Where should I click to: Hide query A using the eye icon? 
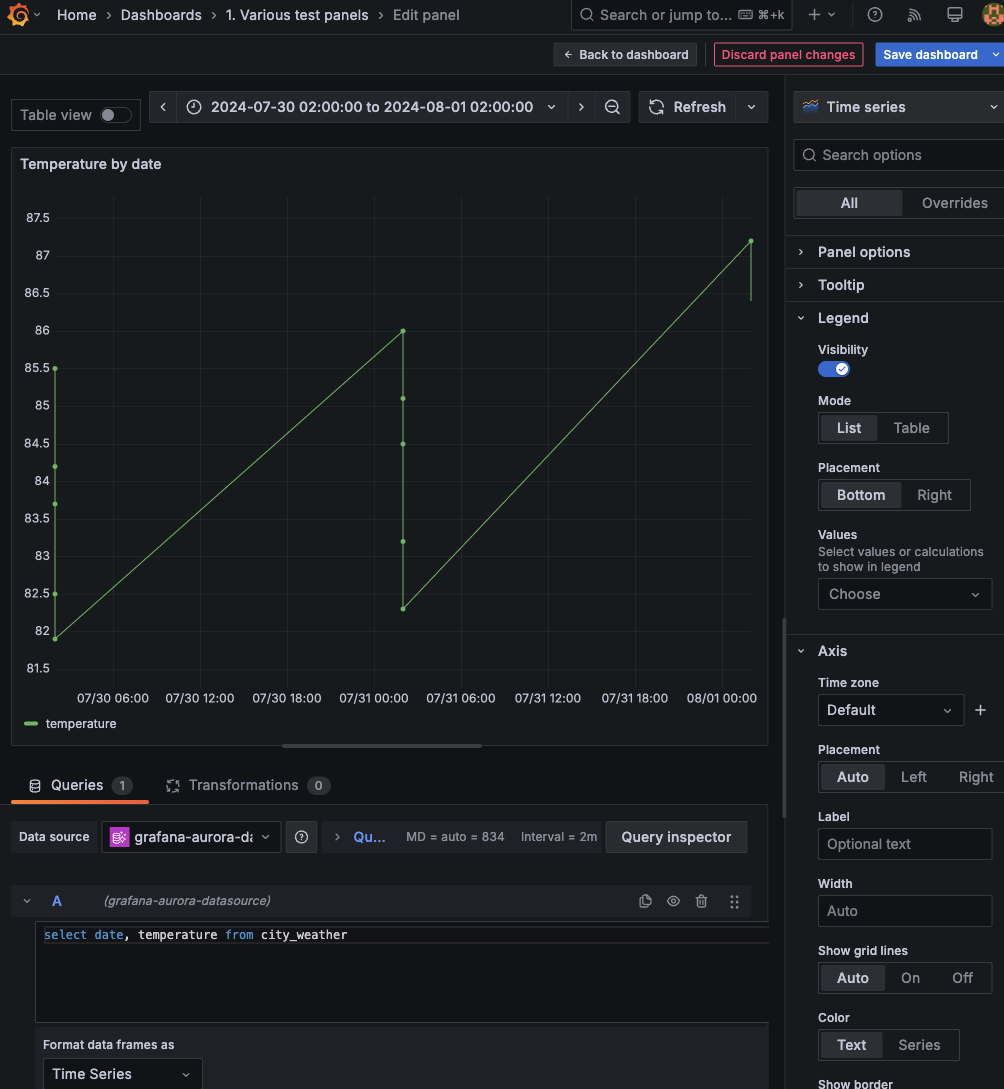click(673, 901)
